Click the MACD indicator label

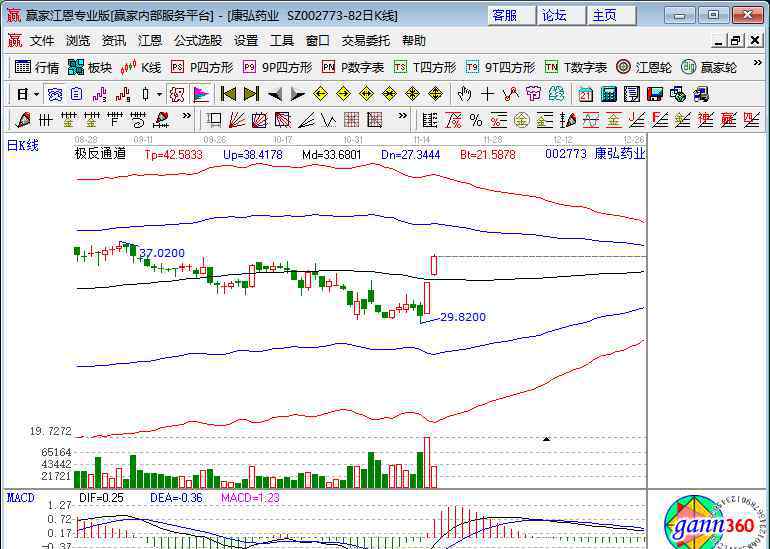pos(21,498)
